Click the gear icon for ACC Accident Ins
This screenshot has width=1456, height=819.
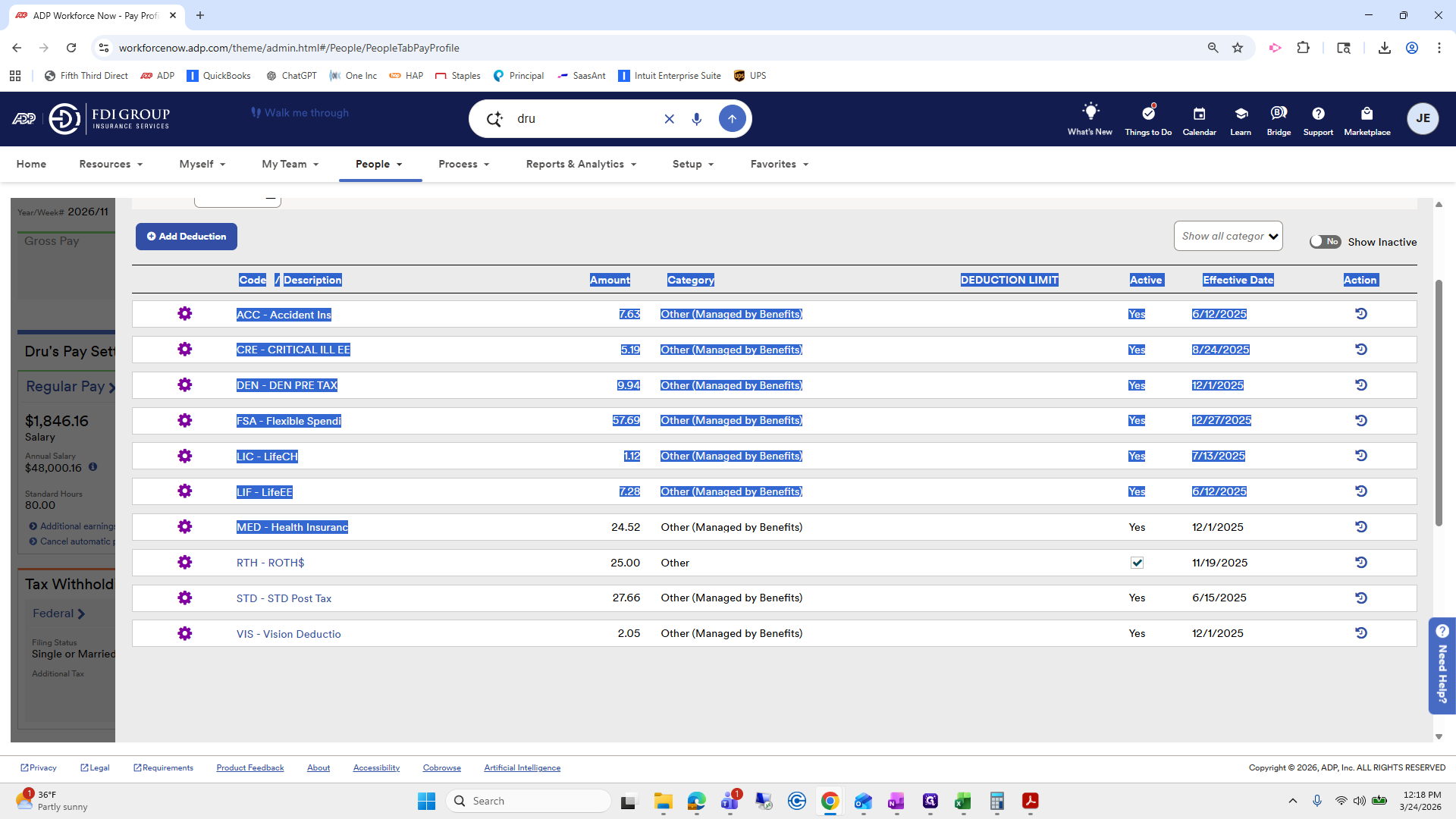184,314
